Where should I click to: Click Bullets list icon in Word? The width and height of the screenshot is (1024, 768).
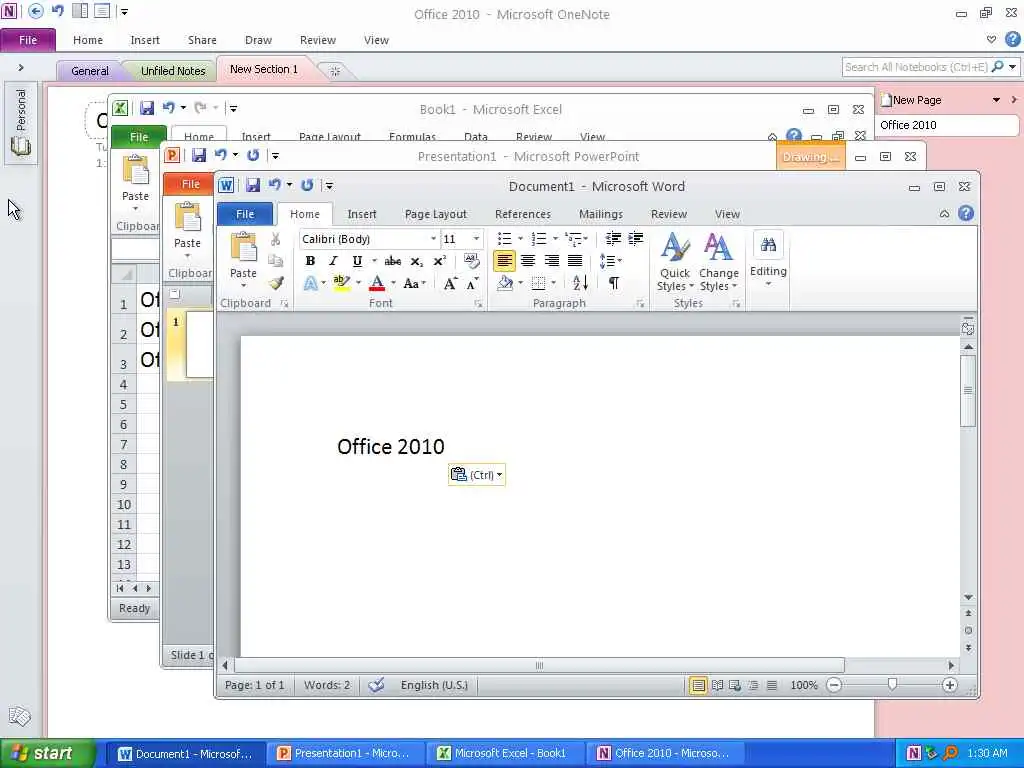click(x=505, y=238)
